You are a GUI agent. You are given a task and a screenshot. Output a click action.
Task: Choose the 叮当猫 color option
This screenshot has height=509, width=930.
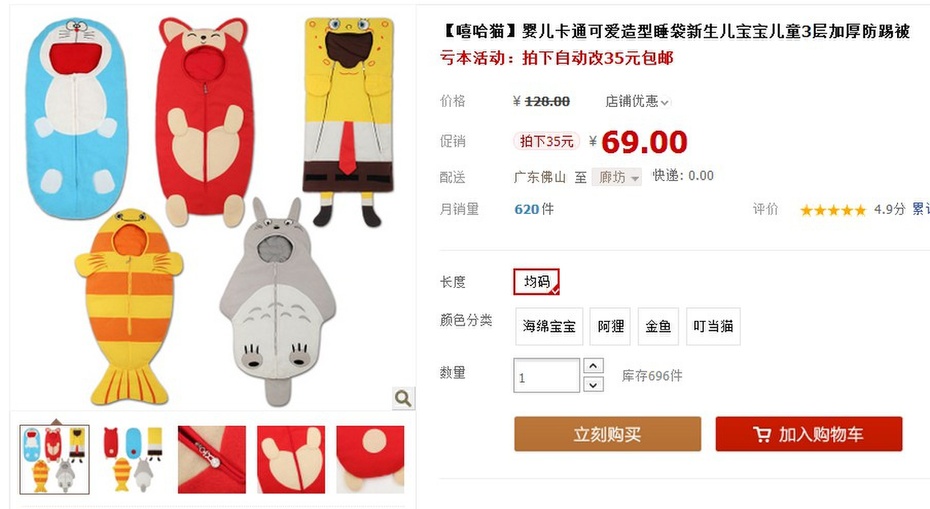pos(714,326)
